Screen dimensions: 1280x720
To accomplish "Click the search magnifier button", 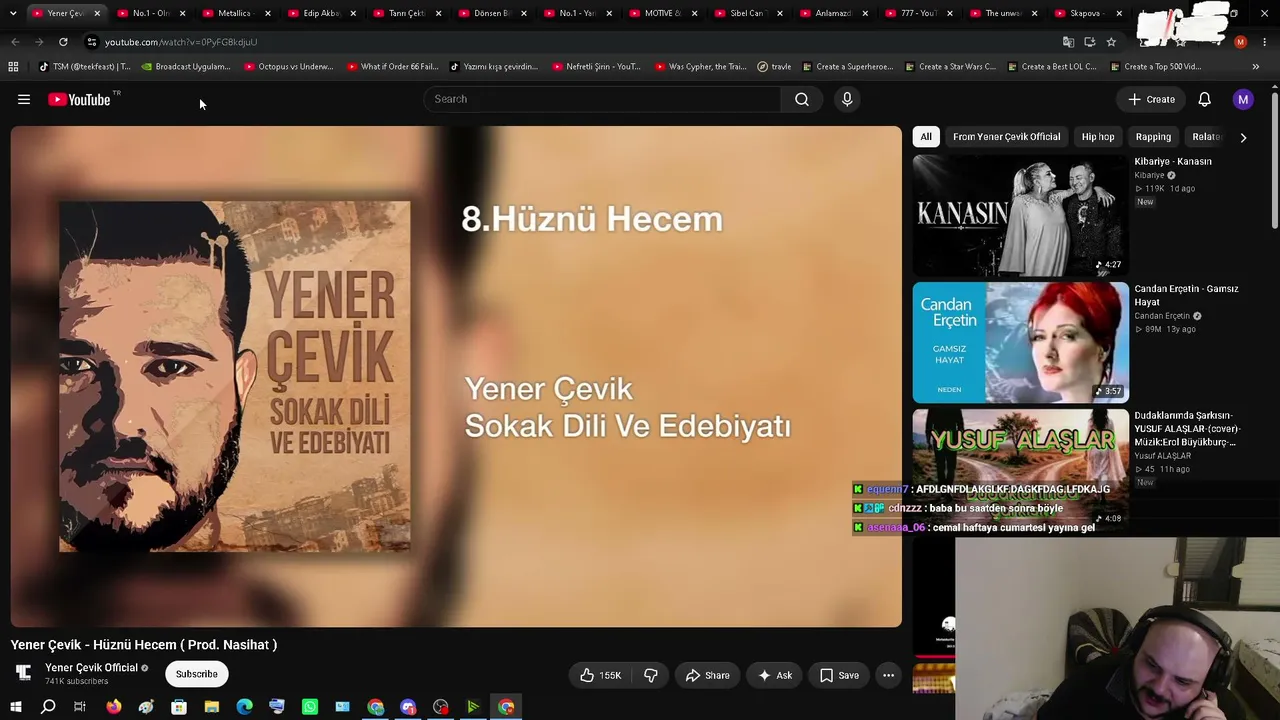I will coord(802,99).
